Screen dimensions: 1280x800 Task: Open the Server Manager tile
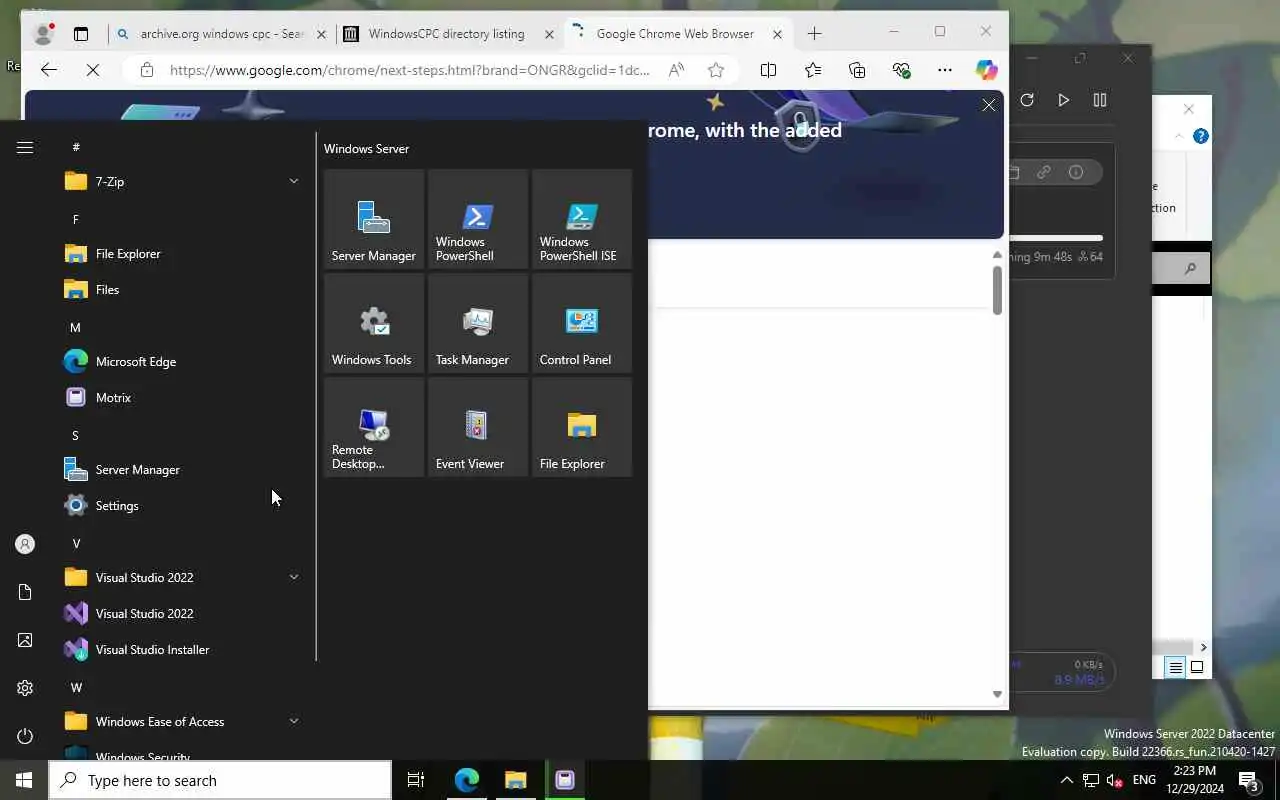[374, 219]
